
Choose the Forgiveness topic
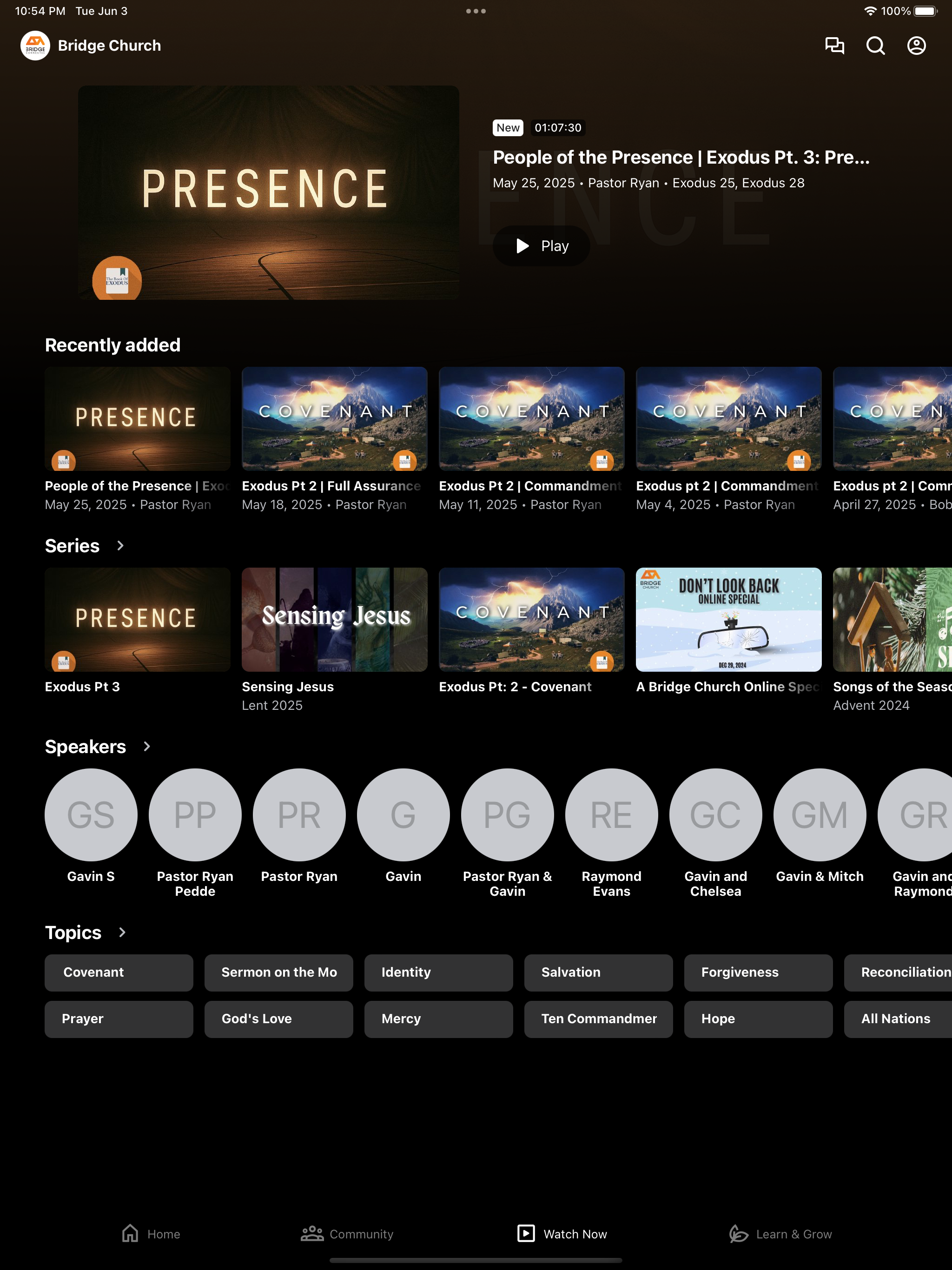click(758, 972)
